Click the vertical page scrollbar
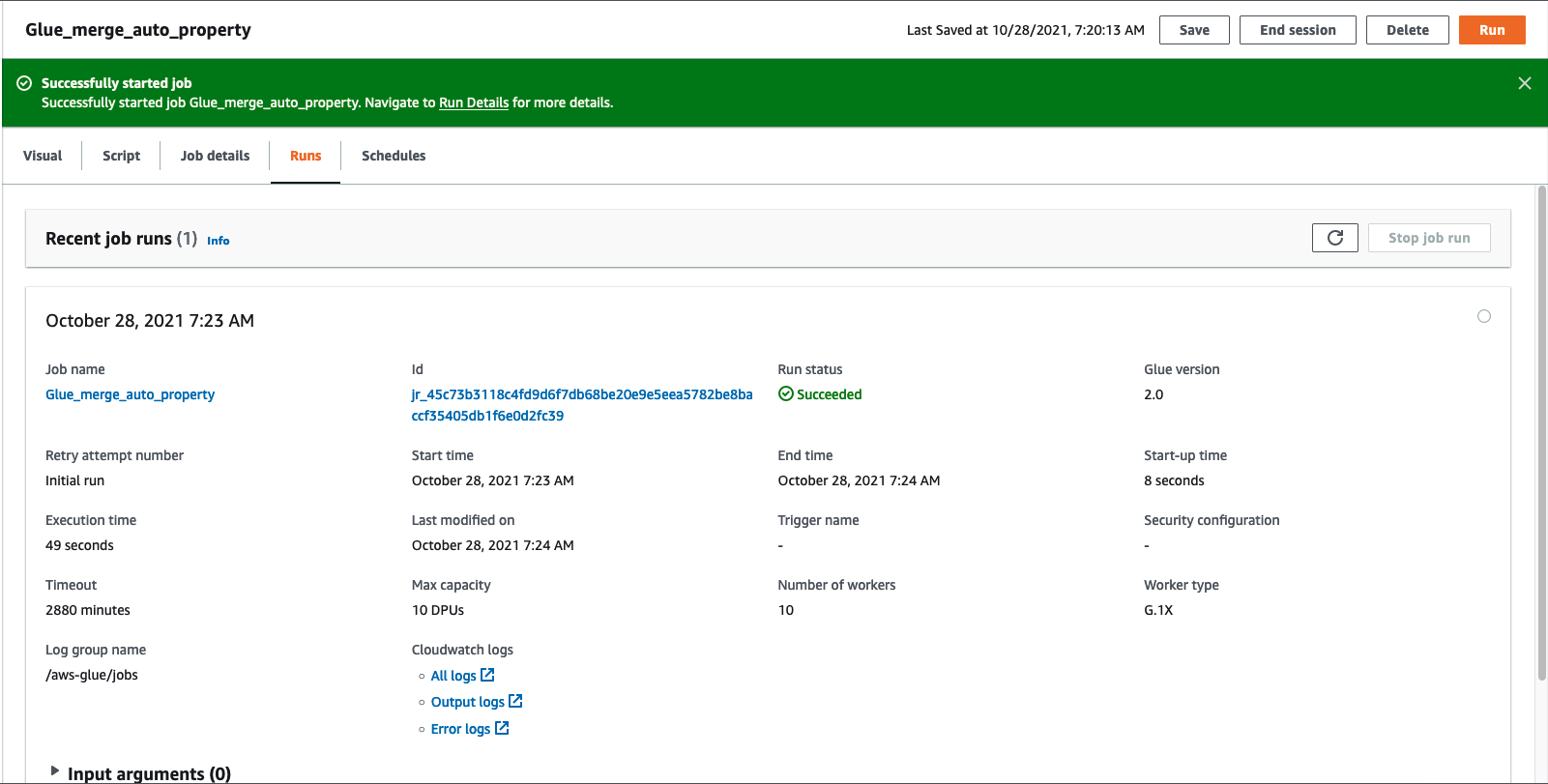The width and height of the screenshot is (1548, 784). tap(1541, 435)
